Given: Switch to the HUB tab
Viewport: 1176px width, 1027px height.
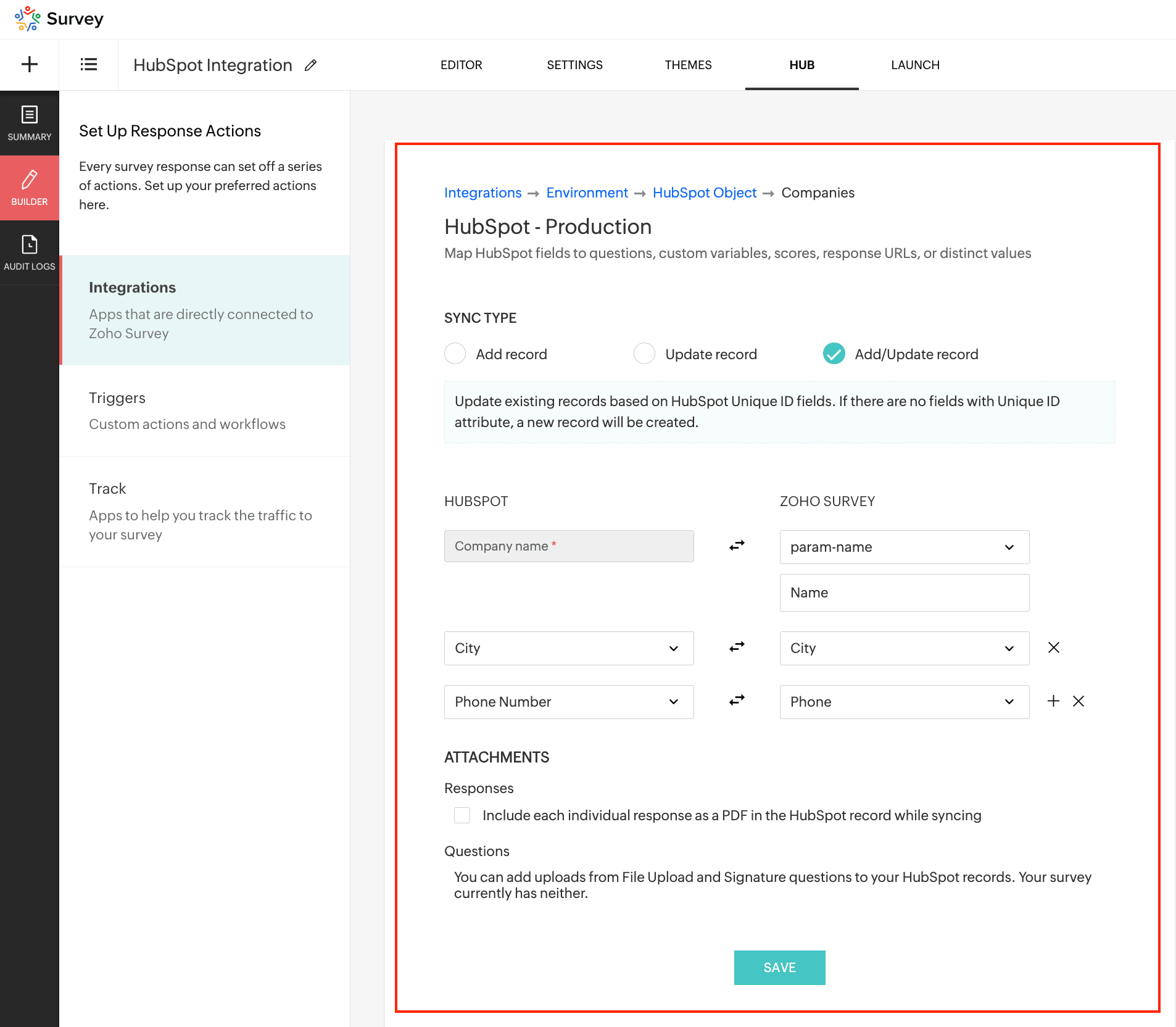Looking at the screenshot, I should [x=801, y=65].
